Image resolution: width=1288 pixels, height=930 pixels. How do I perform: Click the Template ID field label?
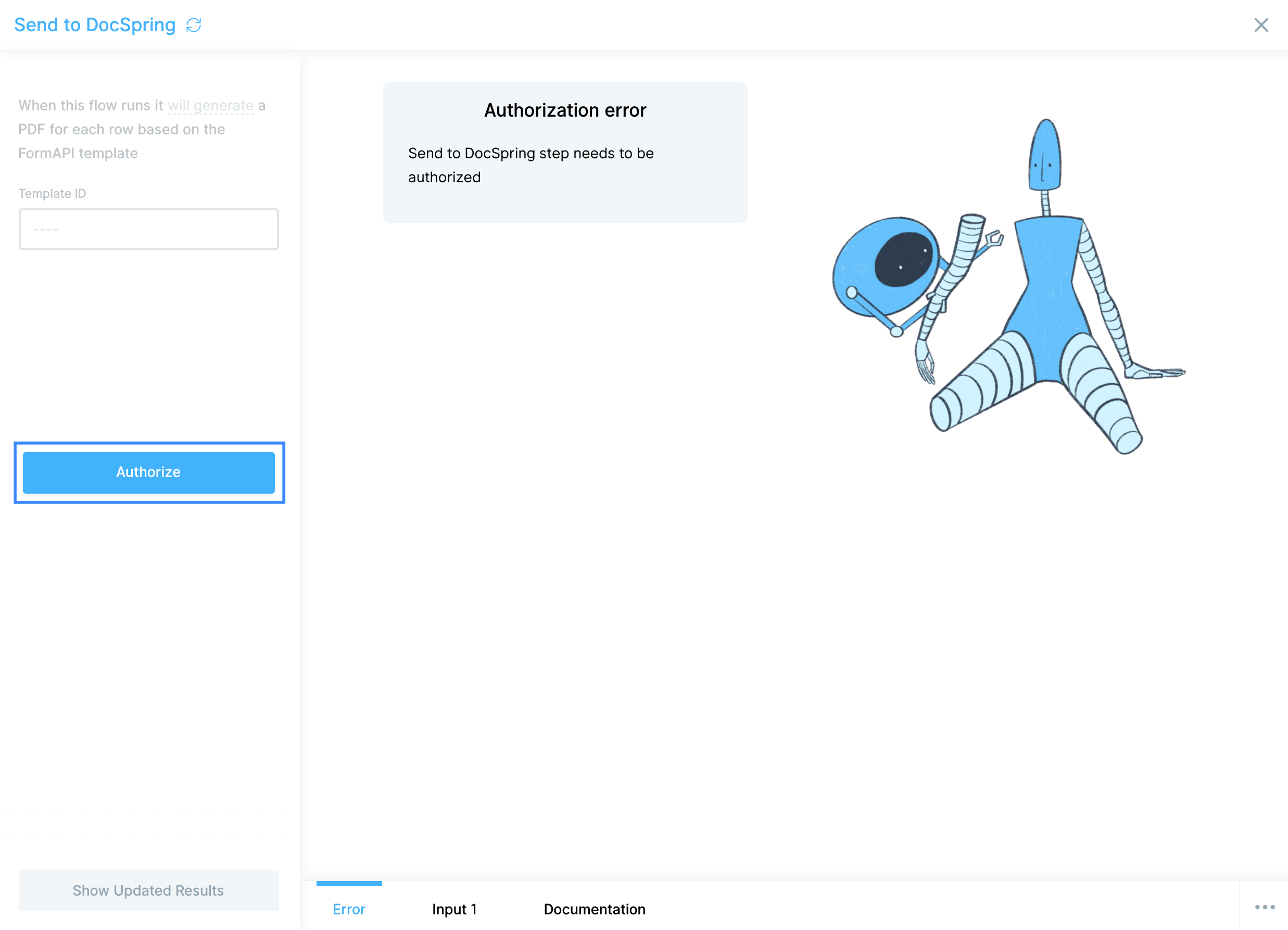pyautogui.click(x=52, y=194)
